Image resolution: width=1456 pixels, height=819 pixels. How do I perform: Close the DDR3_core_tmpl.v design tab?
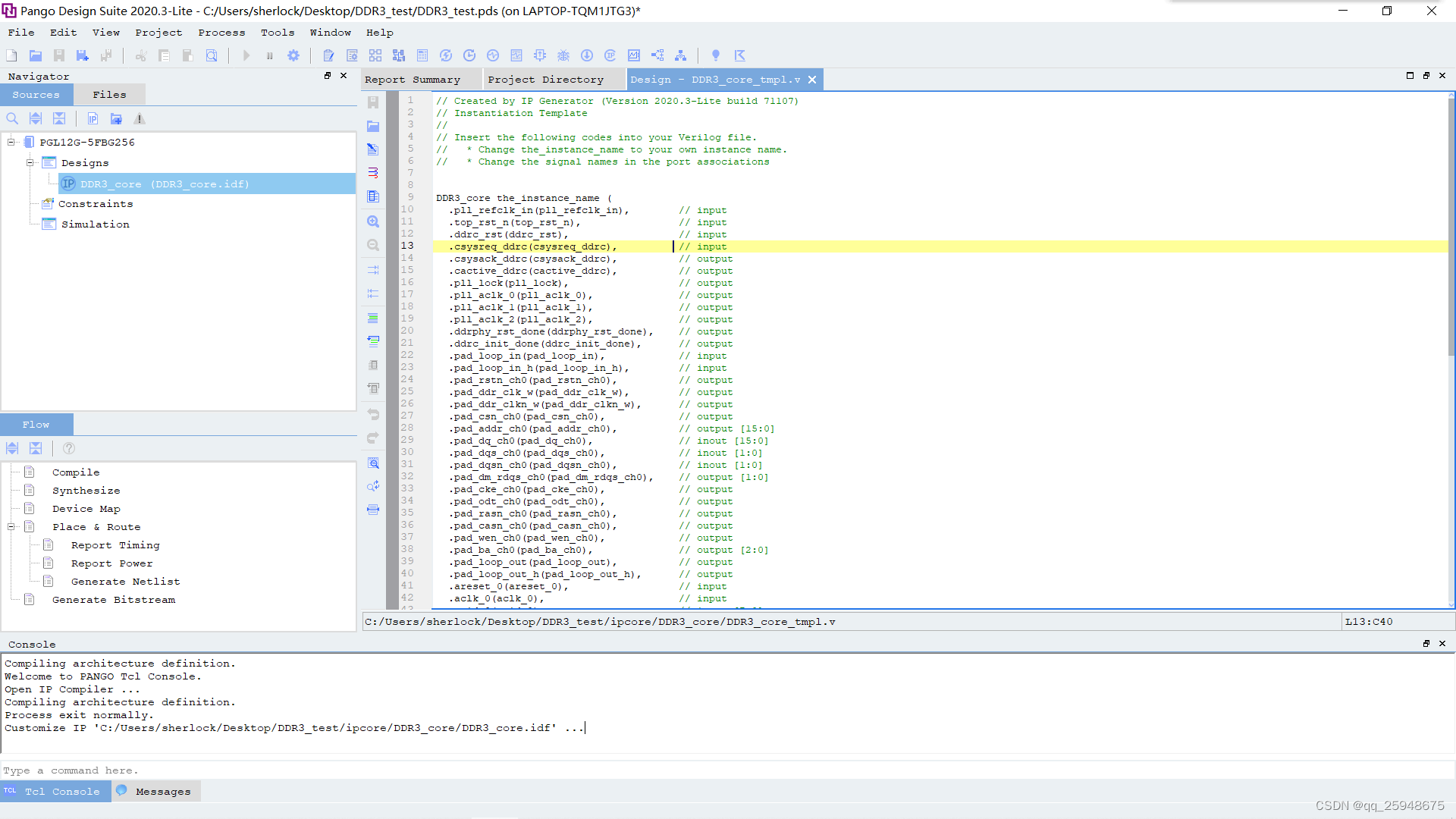[x=812, y=80]
